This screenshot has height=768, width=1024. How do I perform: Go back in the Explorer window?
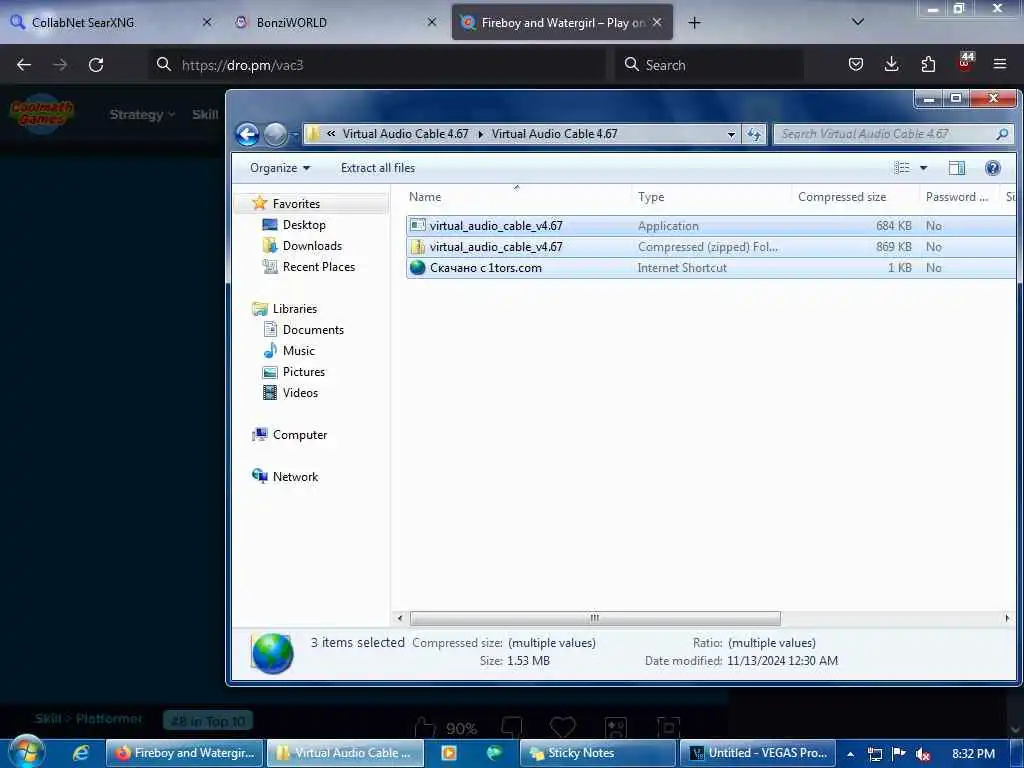(x=248, y=135)
